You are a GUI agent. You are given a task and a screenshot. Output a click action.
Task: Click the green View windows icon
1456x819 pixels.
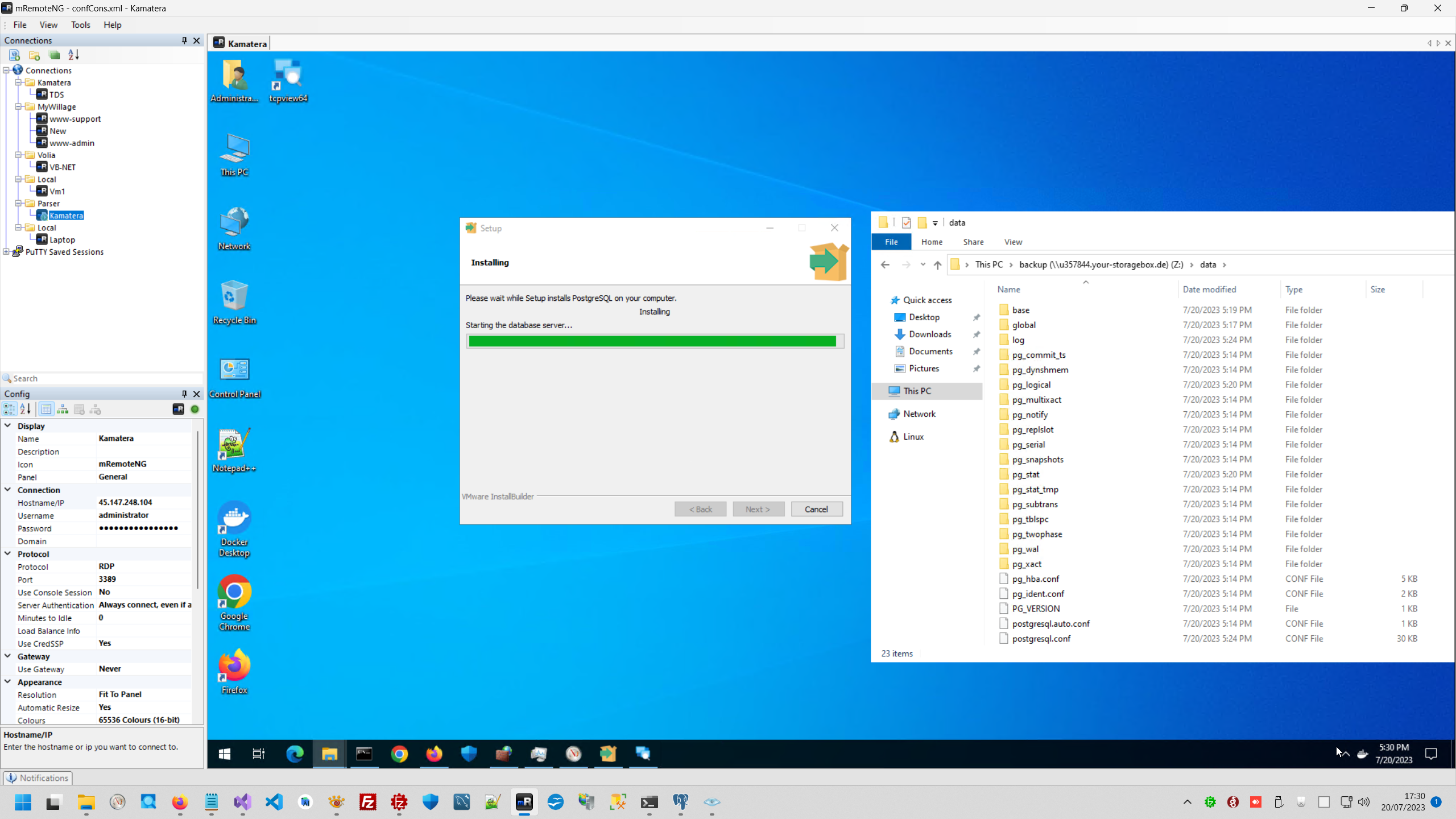(55, 55)
